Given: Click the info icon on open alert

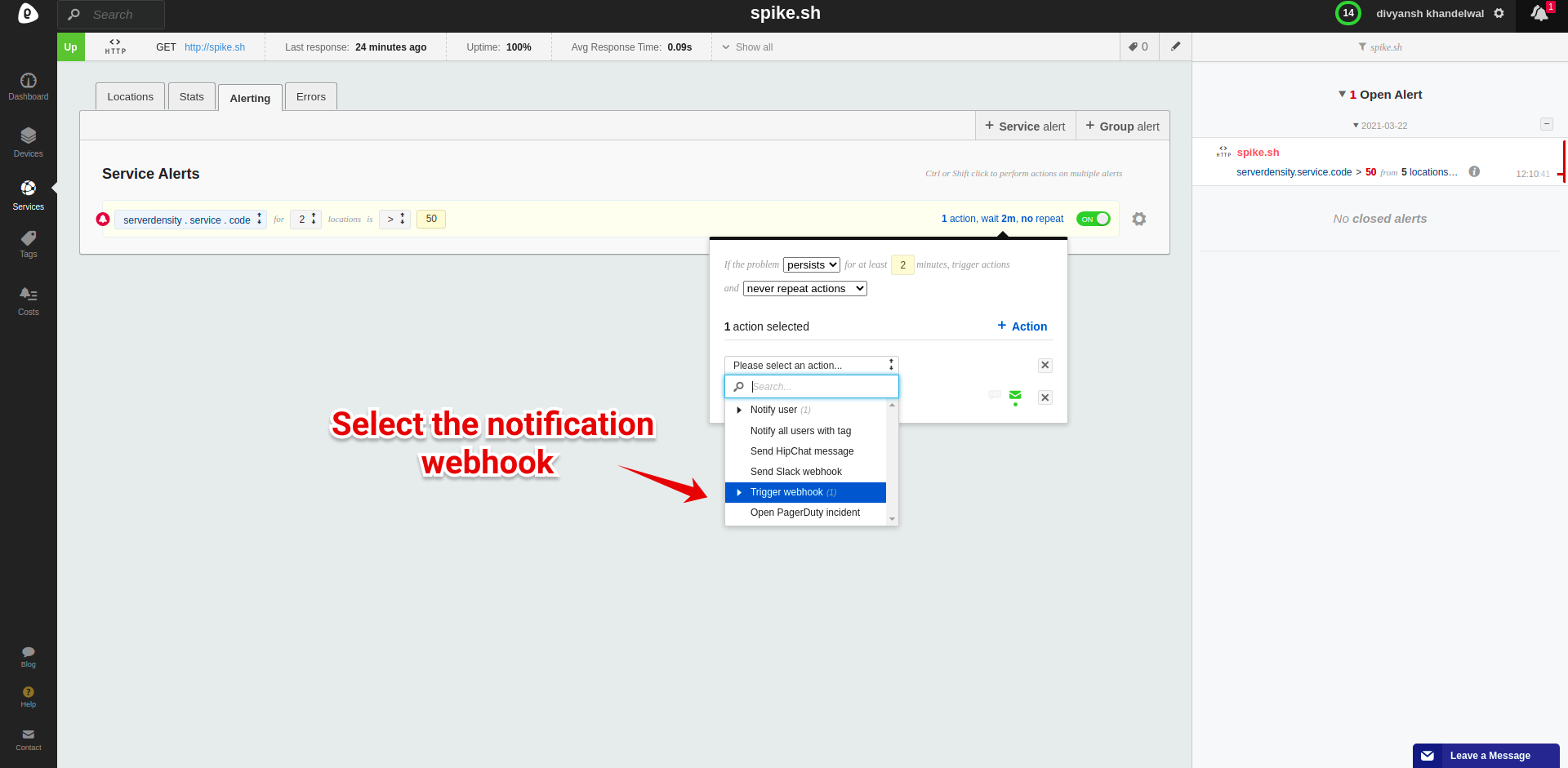Looking at the screenshot, I should tap(1474, 171).
